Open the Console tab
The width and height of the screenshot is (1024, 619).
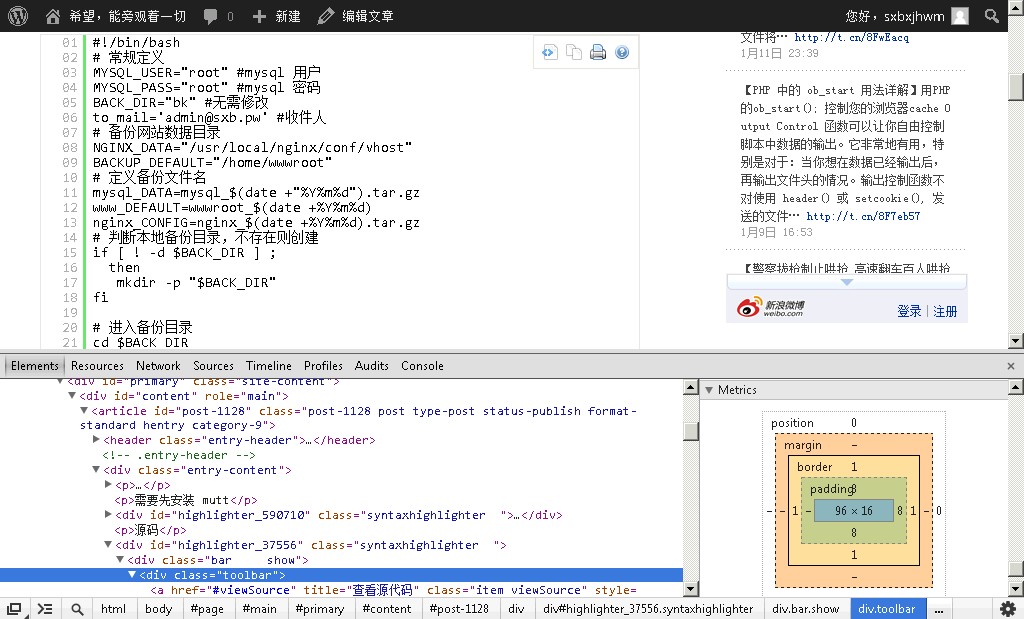tap(422, 366)
